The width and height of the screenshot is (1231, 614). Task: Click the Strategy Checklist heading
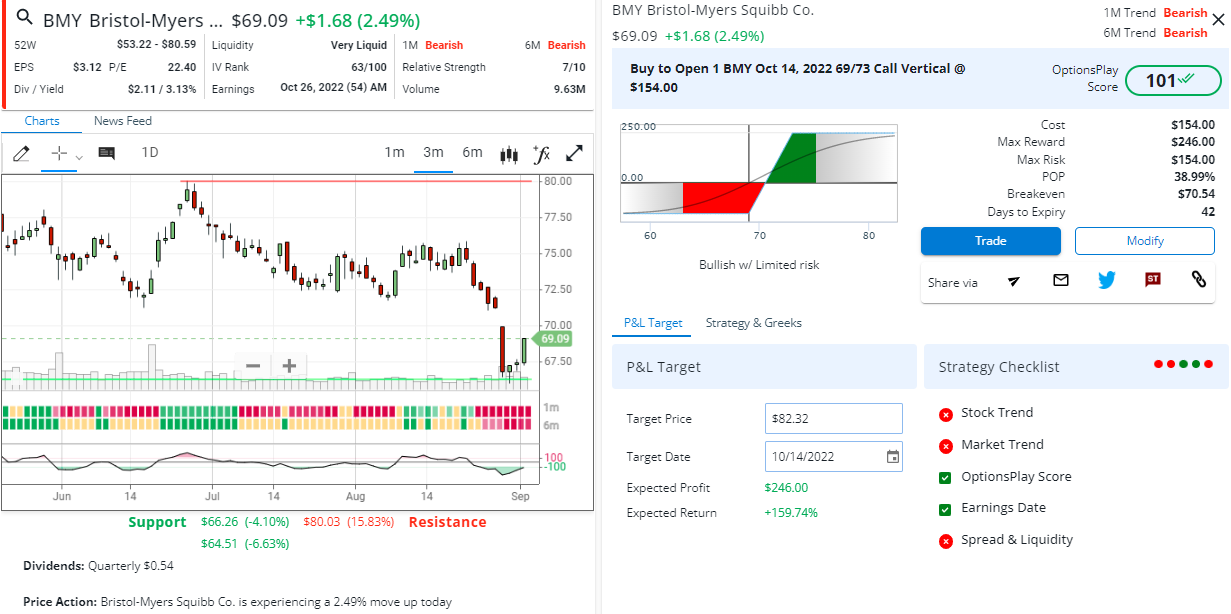pyautogui.click(x=999, y=367)
